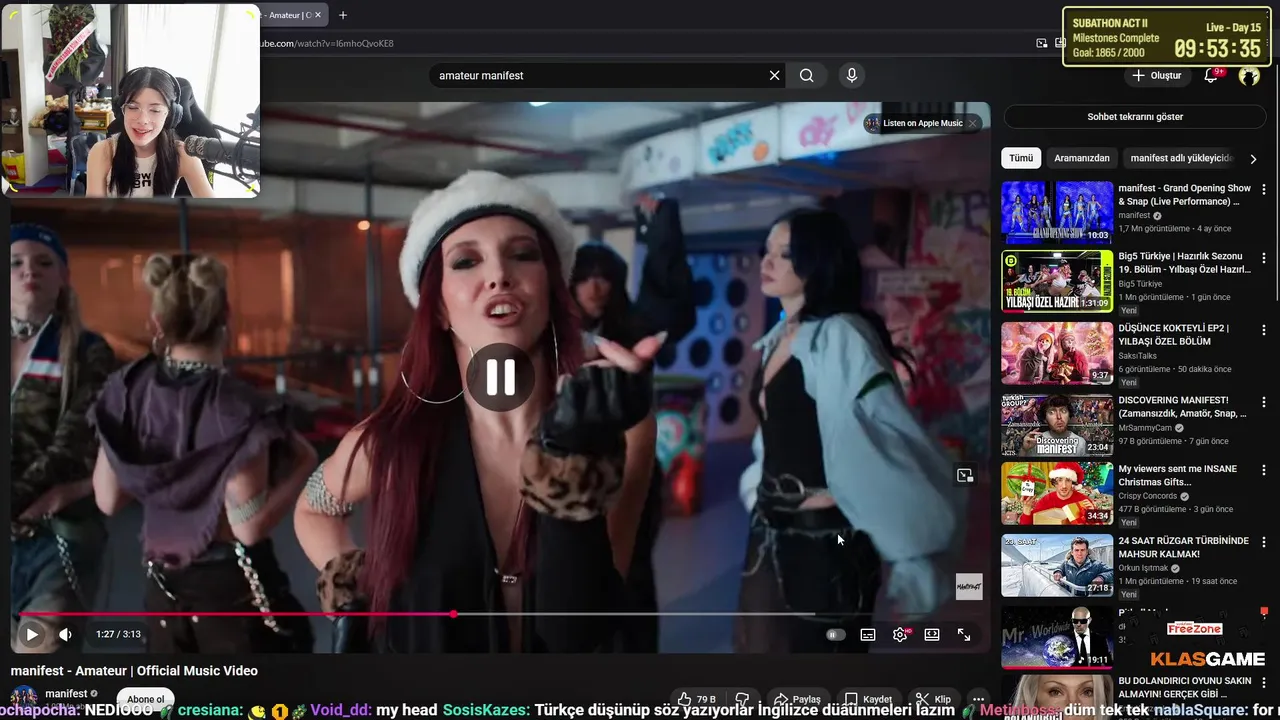Open options menu for DISCOVERING MANIFEST video

[x=1263, y=401]
